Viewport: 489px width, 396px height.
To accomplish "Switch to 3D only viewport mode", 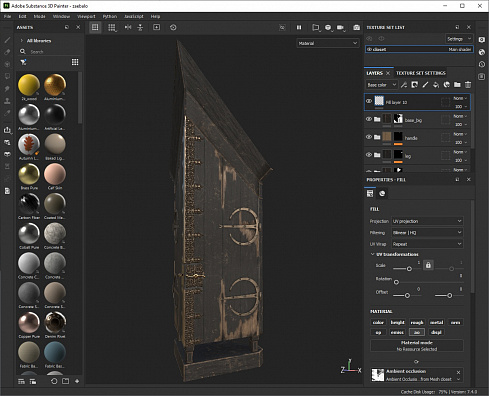I will [x=95, y=27].
